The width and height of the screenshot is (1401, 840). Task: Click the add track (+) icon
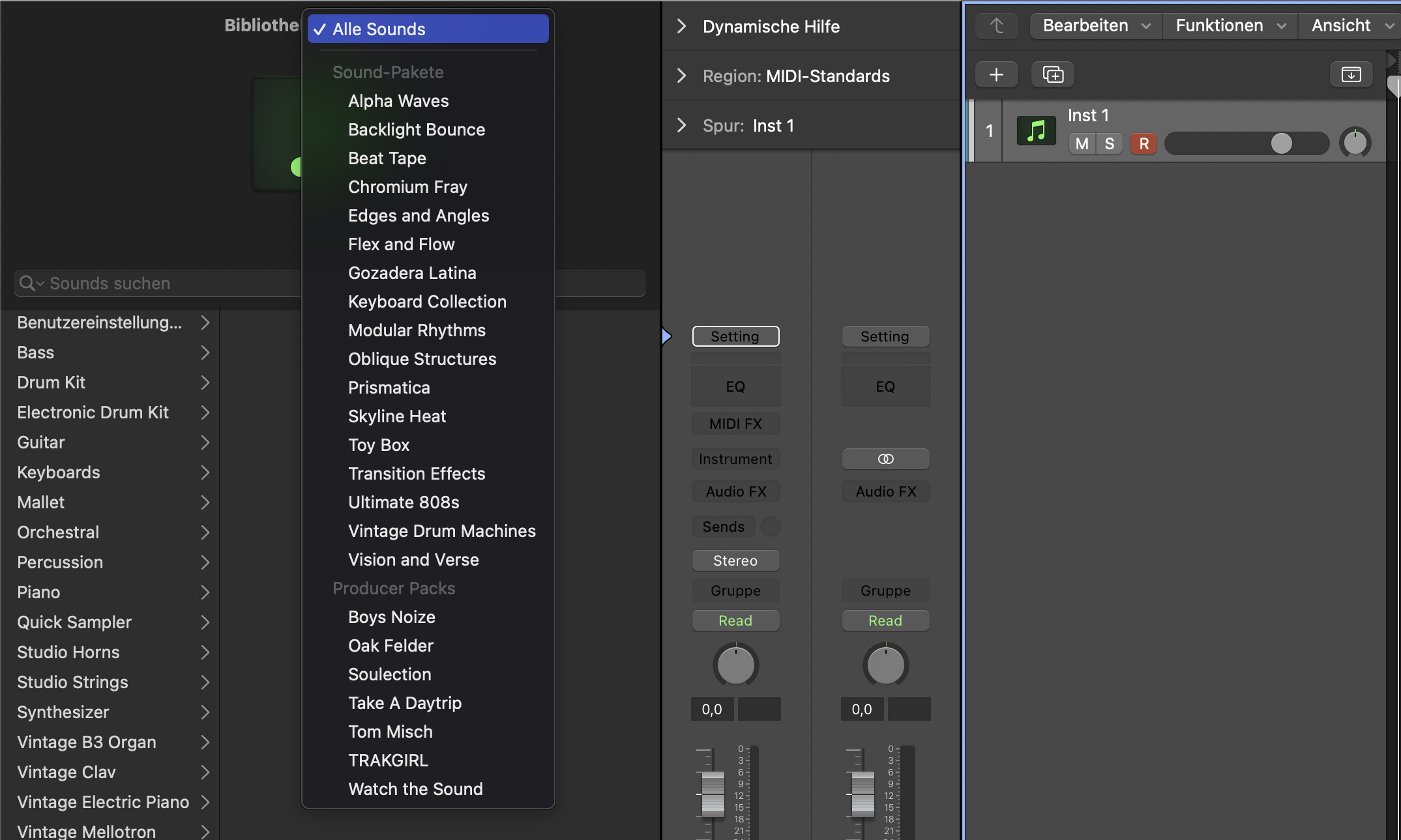click(996, 74)
